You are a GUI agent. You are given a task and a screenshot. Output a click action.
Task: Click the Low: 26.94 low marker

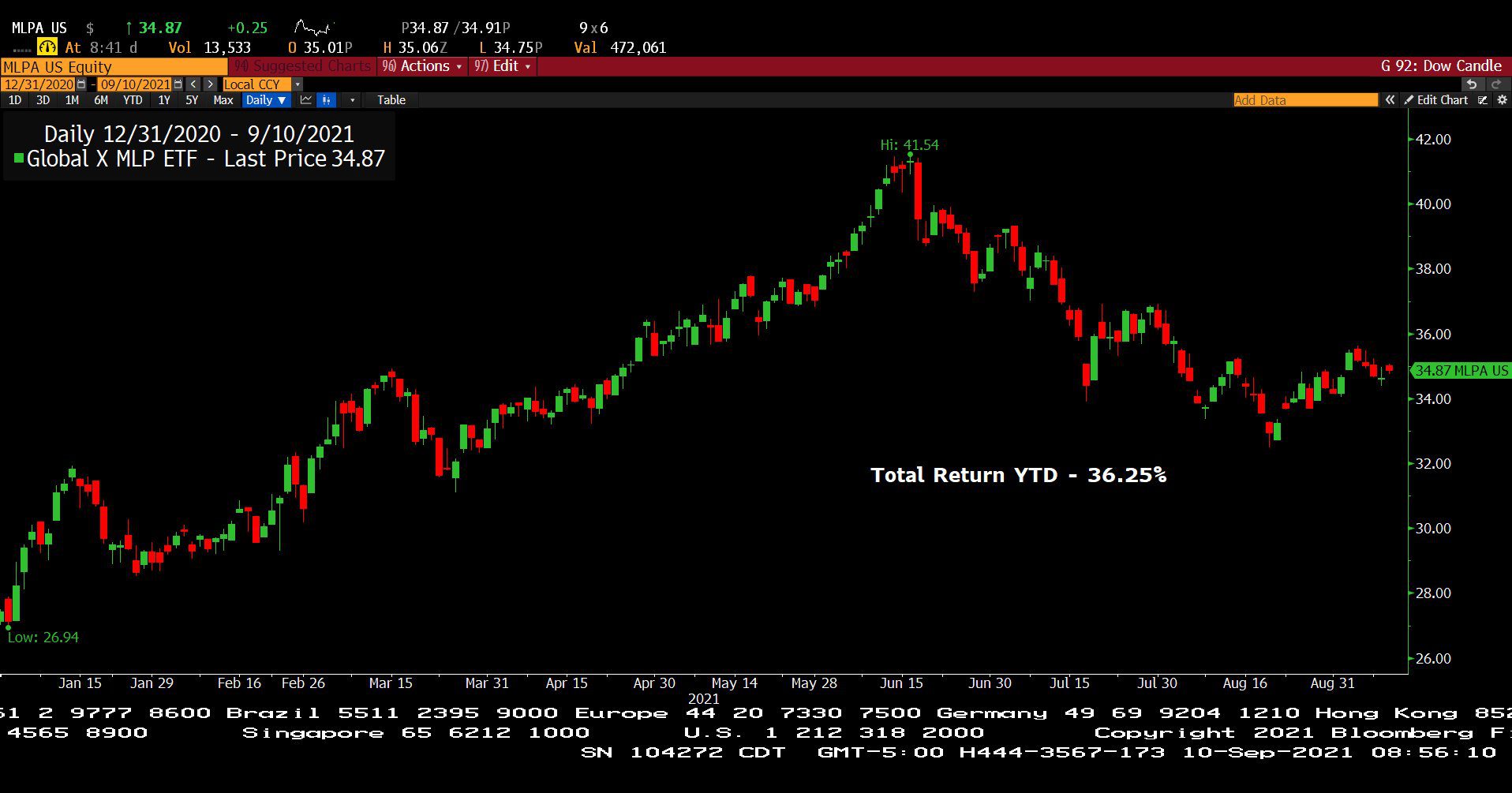[x=43, y=638]
